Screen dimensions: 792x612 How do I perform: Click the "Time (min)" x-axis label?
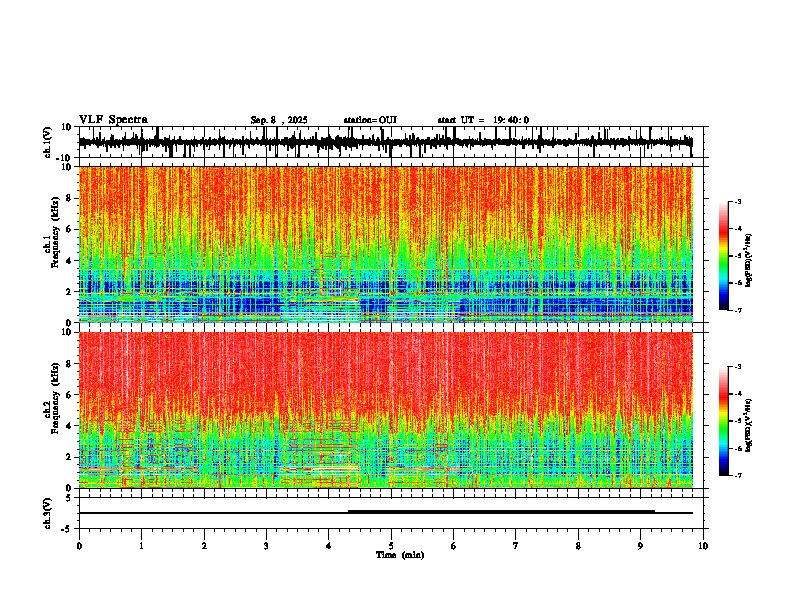(x=400, y=555)
